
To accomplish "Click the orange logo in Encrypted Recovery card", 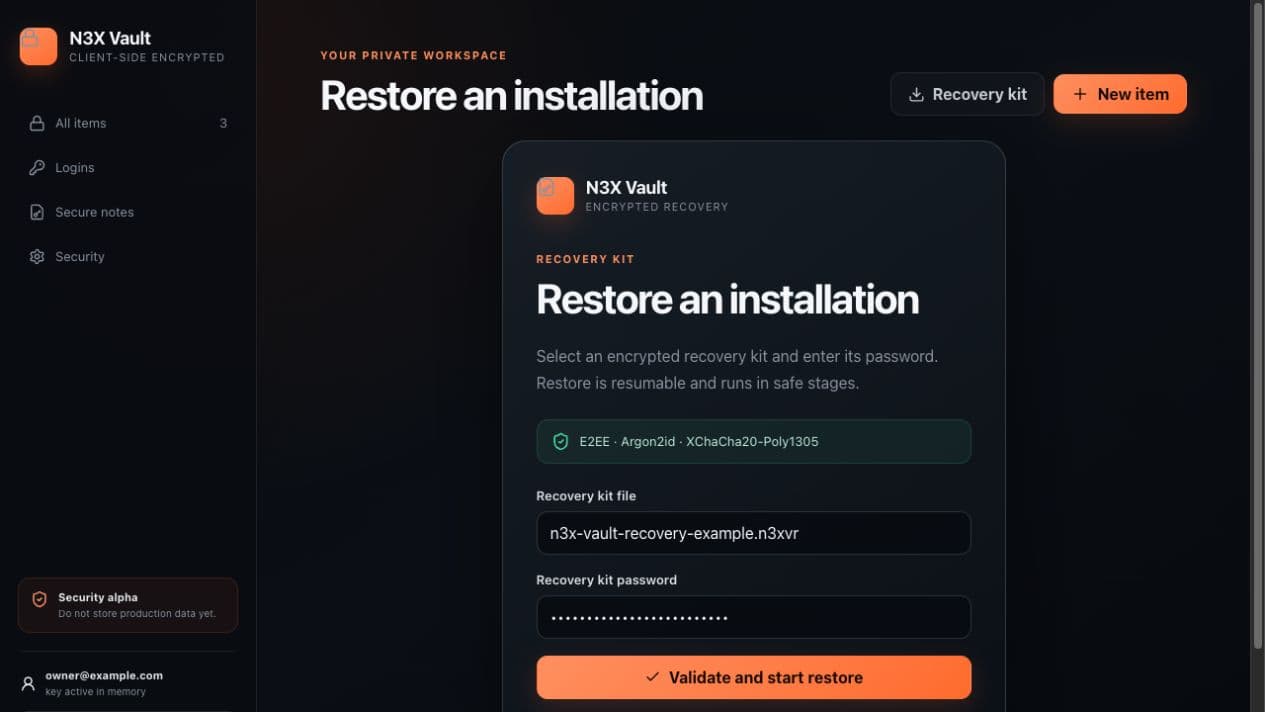I will click(x=555, y=196).
